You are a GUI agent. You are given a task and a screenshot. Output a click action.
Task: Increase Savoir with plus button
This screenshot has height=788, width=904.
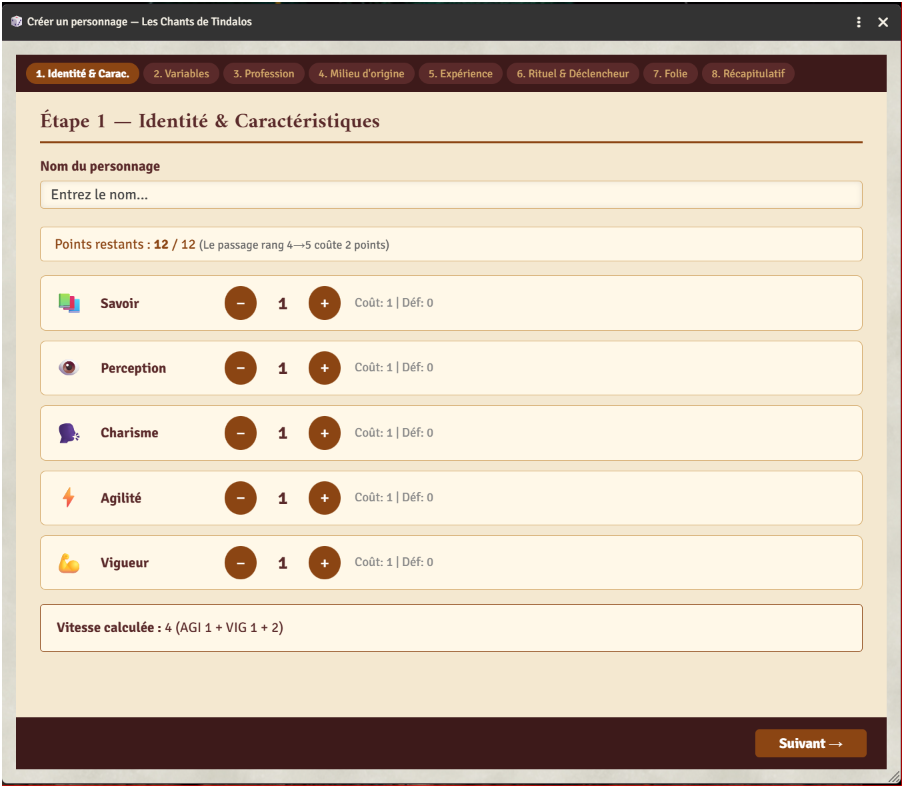325,303
